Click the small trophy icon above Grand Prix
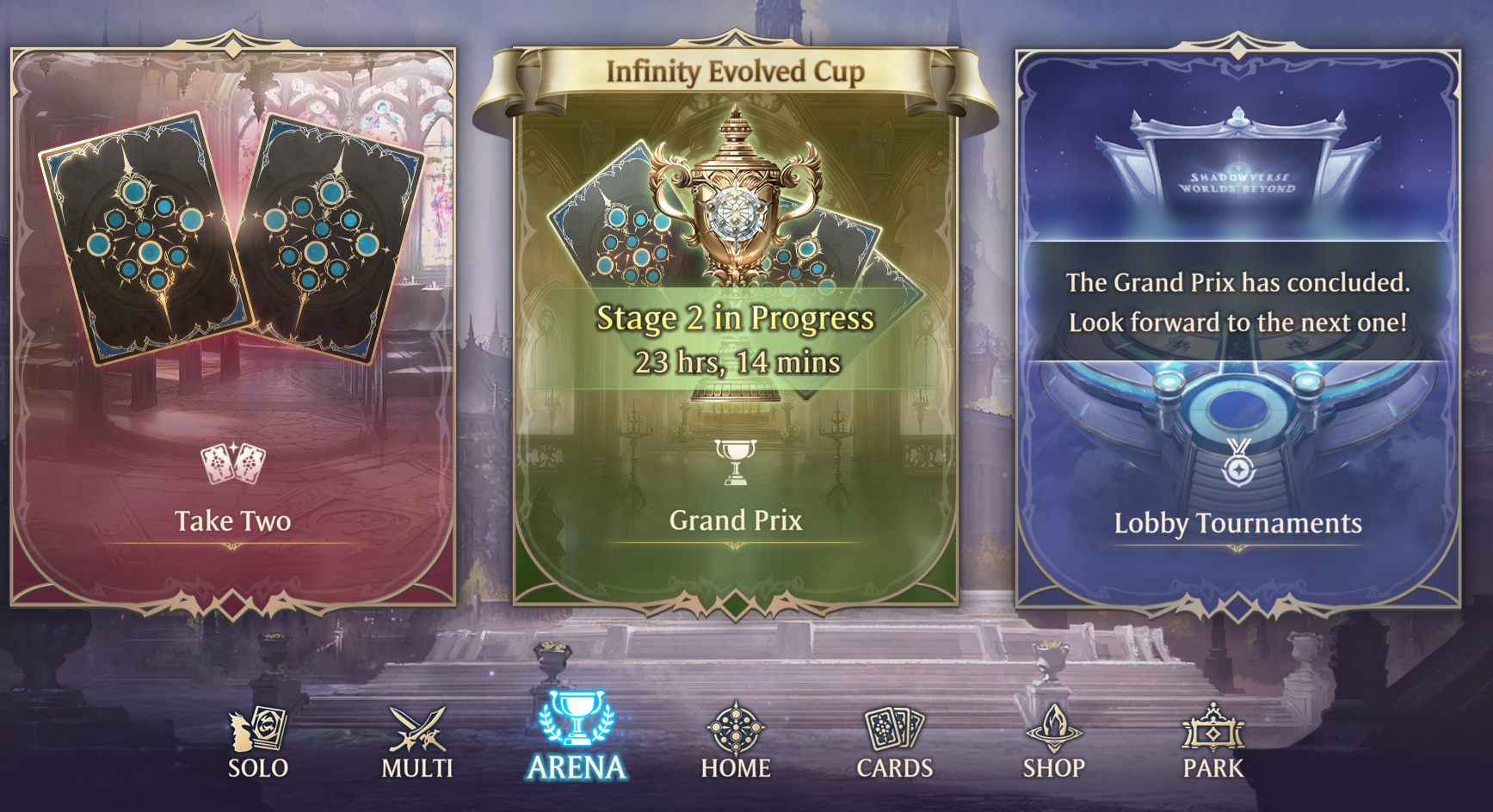 click(736, 463)
